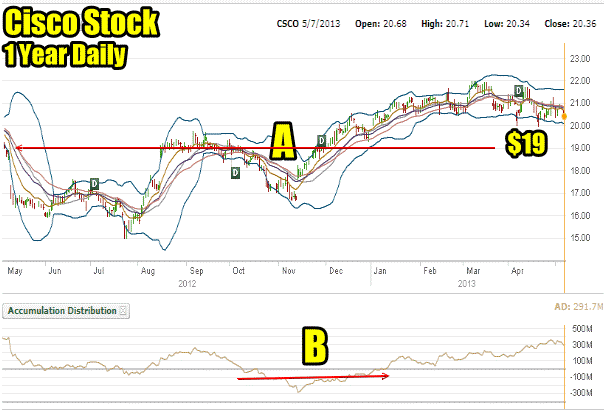Select the CSCO 5/7/2013 ticker date text
Viewport: 609px width, 412px height.
pyautogui.click(x=308, y=24)
